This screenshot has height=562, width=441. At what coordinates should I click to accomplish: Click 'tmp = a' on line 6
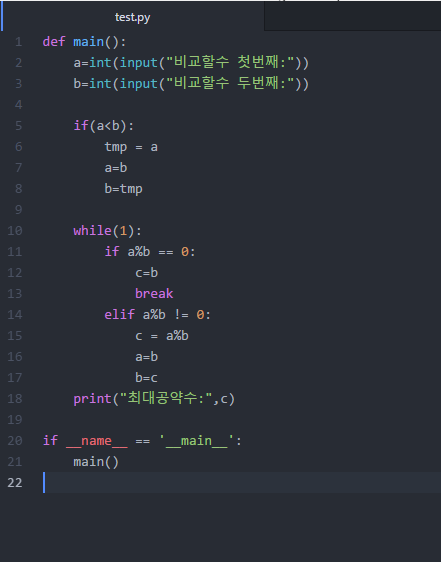click(x=131, y=147)
